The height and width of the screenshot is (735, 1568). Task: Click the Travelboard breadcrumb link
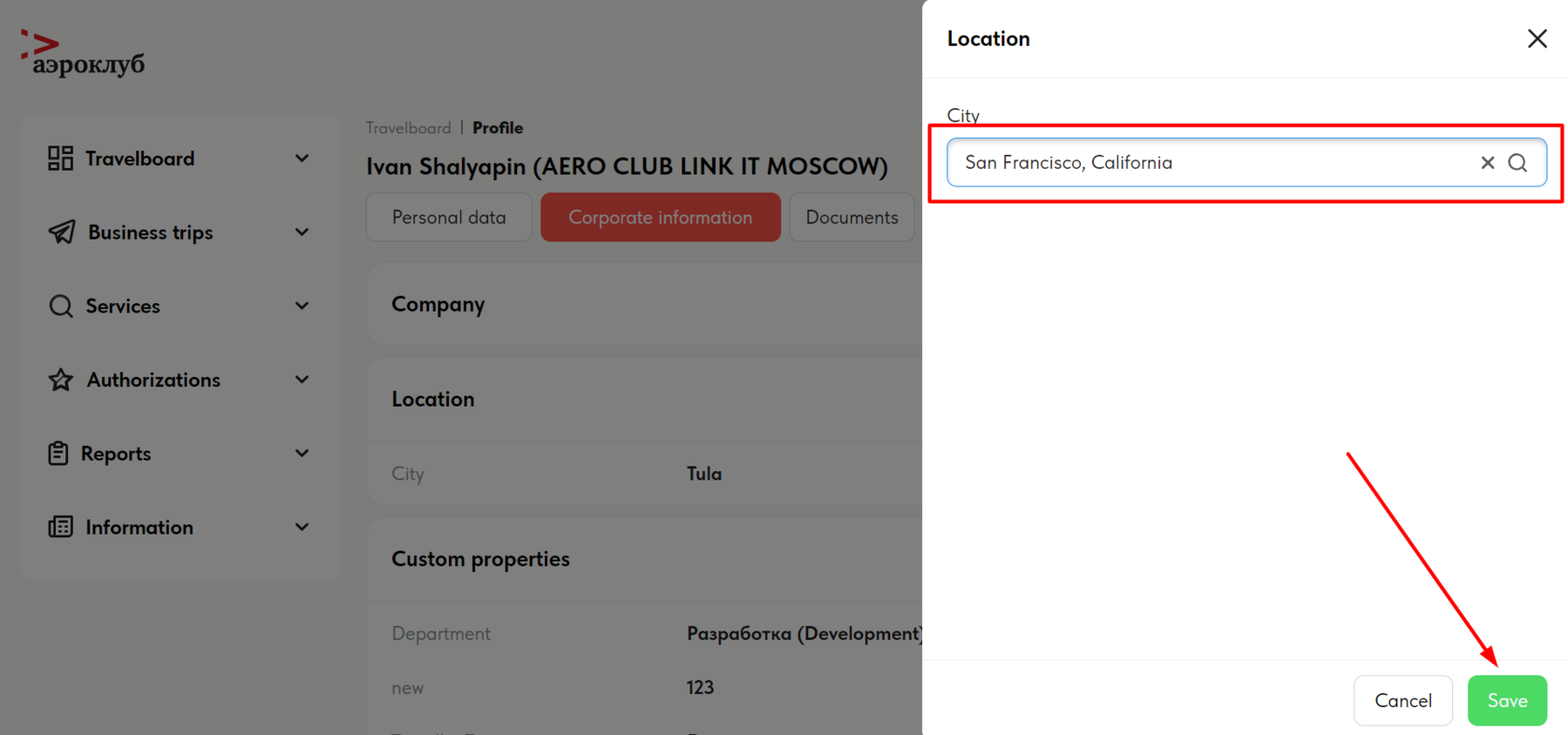[408, 128]
